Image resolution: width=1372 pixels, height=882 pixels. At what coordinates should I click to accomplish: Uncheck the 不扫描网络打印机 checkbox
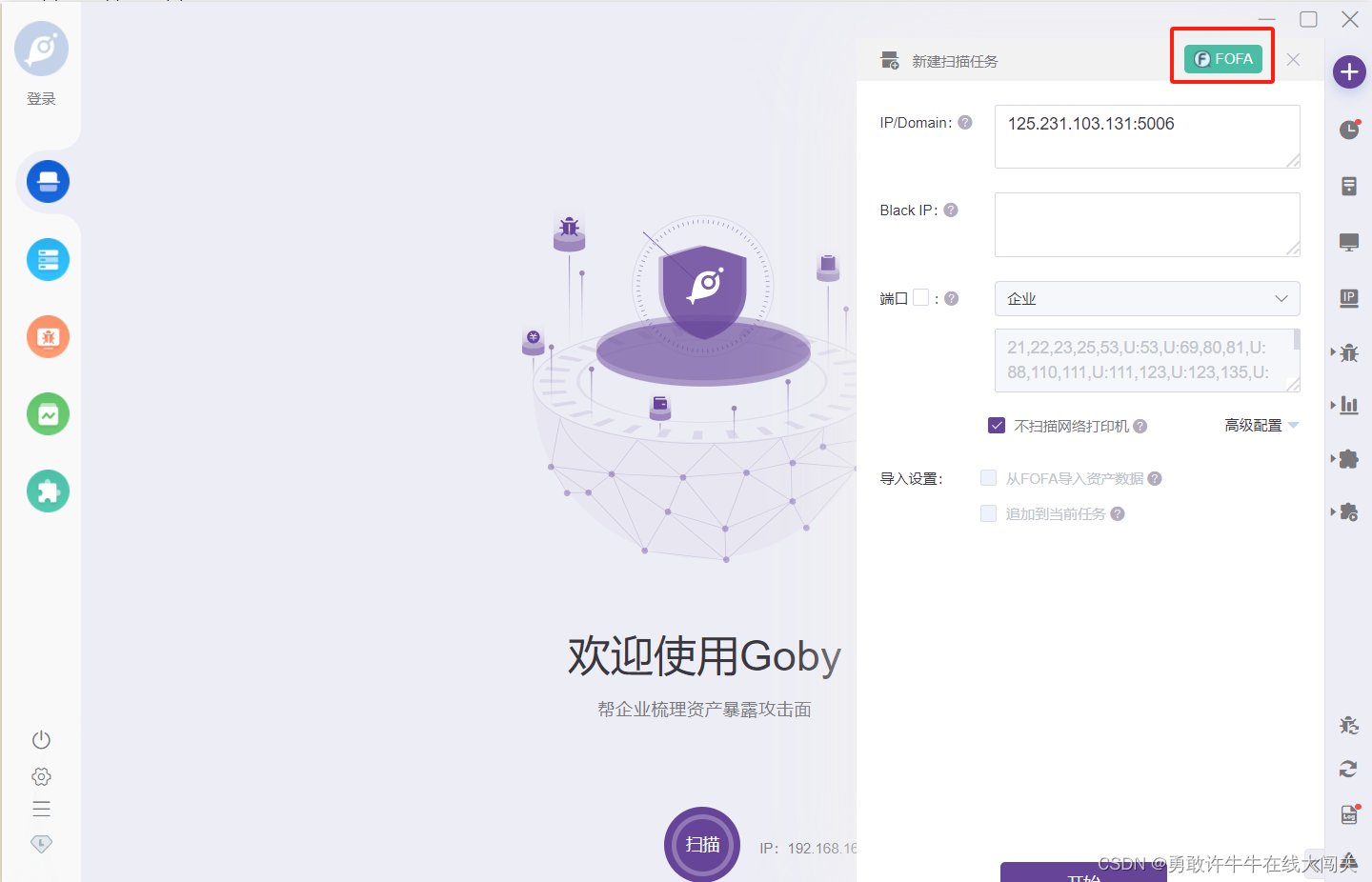pos(997,426)
